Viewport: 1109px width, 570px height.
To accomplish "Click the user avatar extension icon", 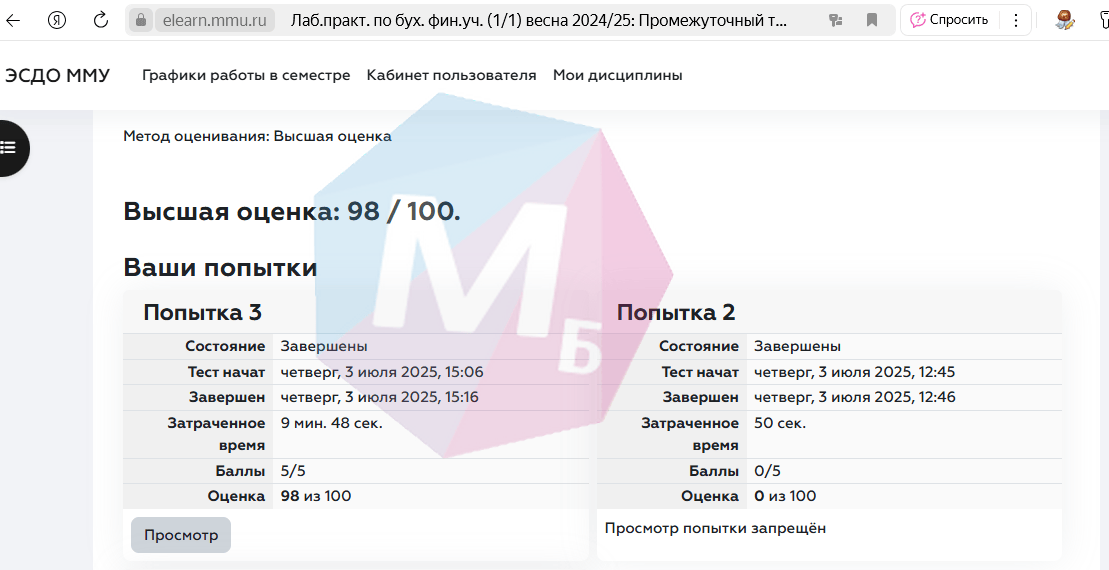I will click(1064, 20).
